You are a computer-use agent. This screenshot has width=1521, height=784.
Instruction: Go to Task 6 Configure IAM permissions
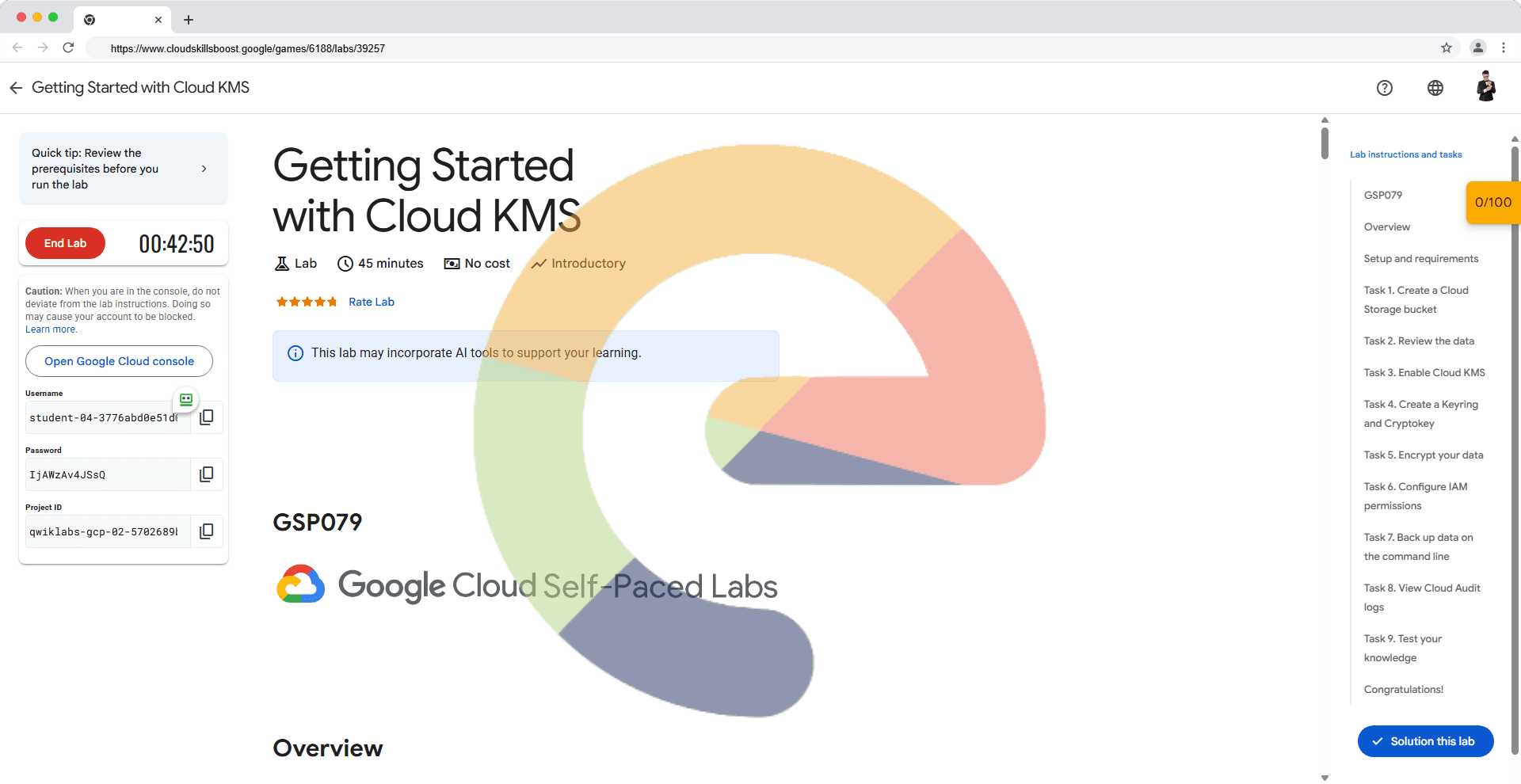click(1416, 496)
